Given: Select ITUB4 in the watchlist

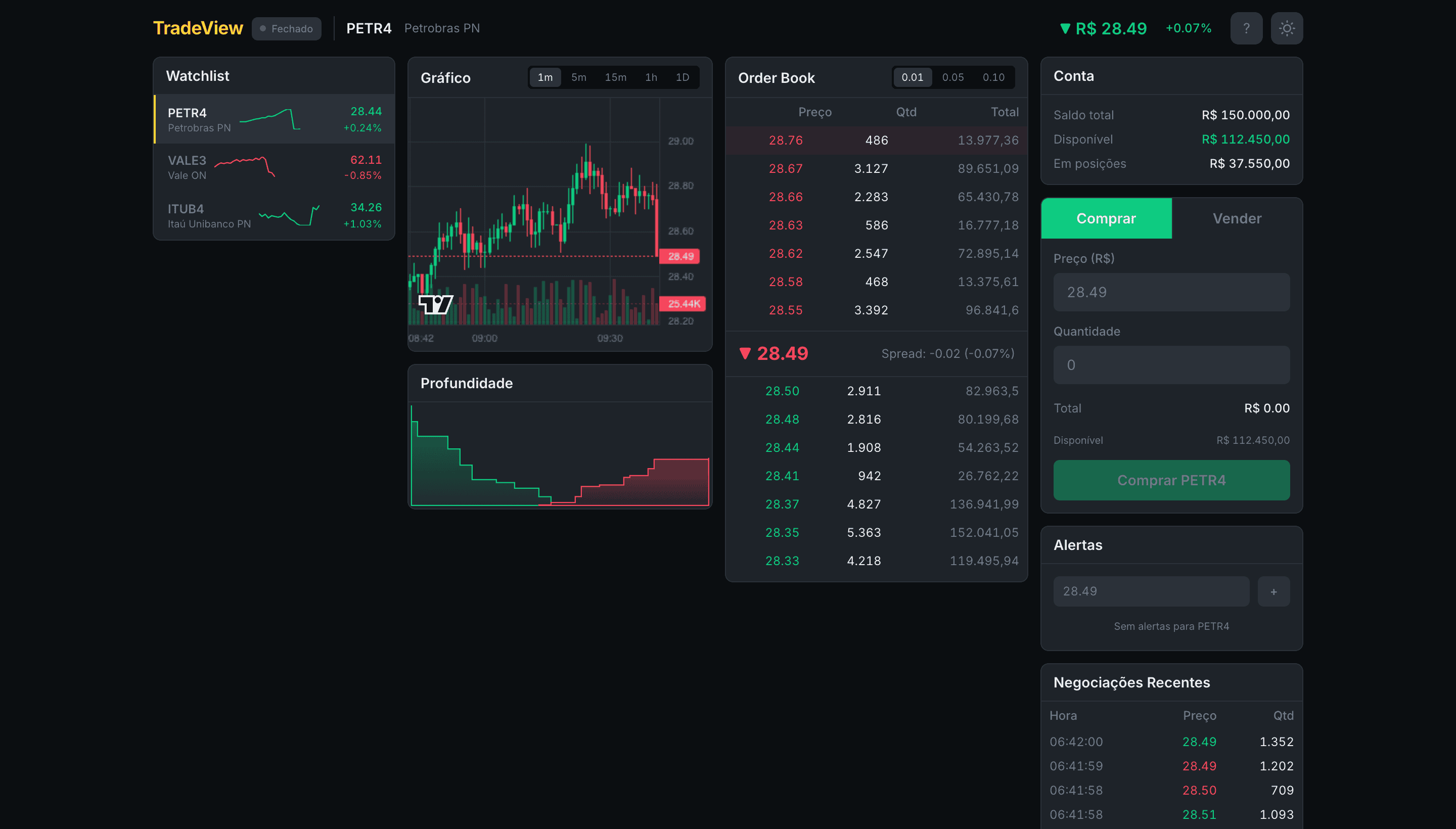Looking at the screenshot, I should pyautogui.click(x=274, y=216).
